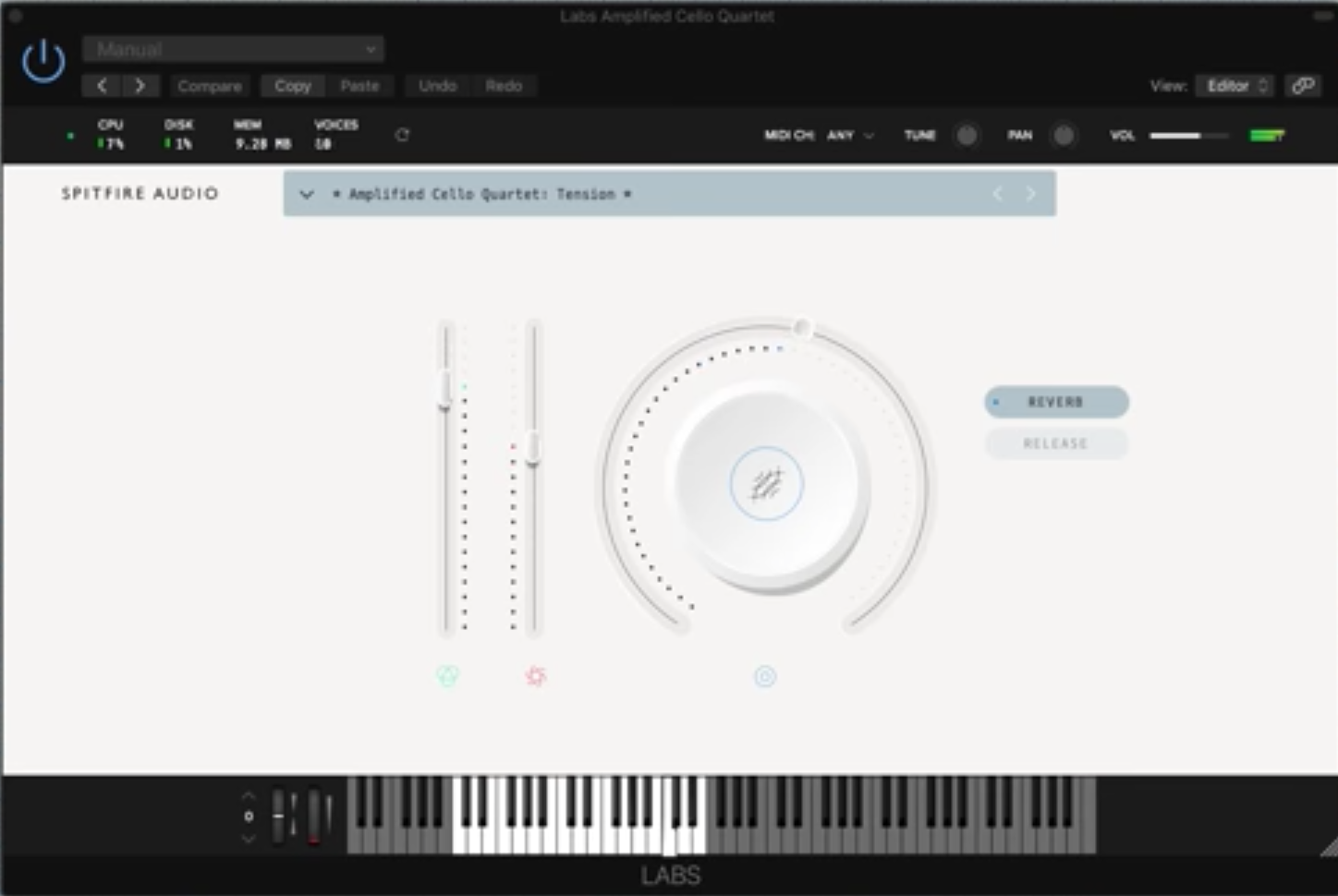1338x896 pixels.
Task: Click the MEM 9.28 MB readout
Action: coord(262,135)
